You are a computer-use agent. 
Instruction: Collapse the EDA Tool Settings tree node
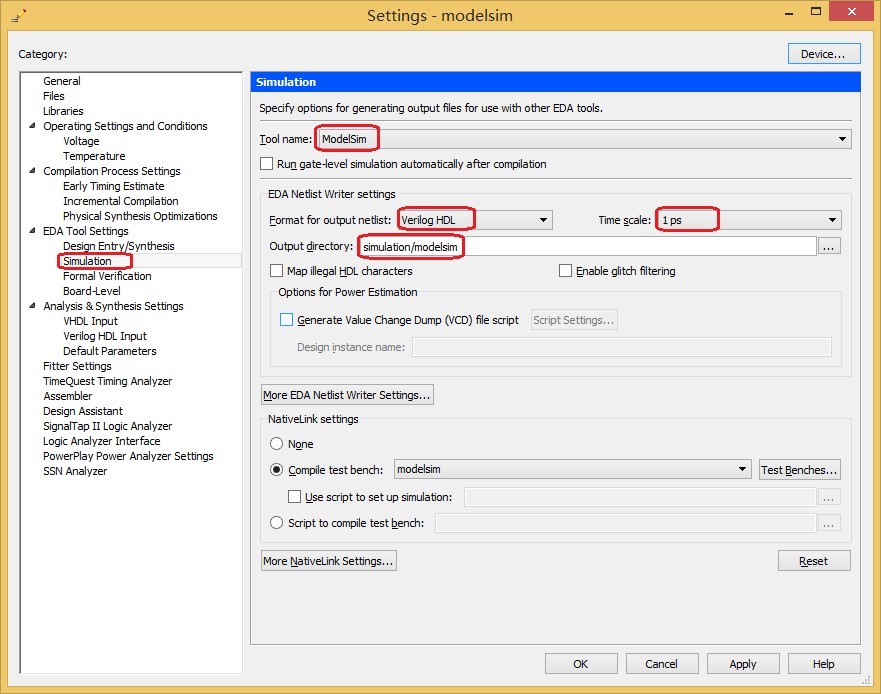[x=32, y=231]
